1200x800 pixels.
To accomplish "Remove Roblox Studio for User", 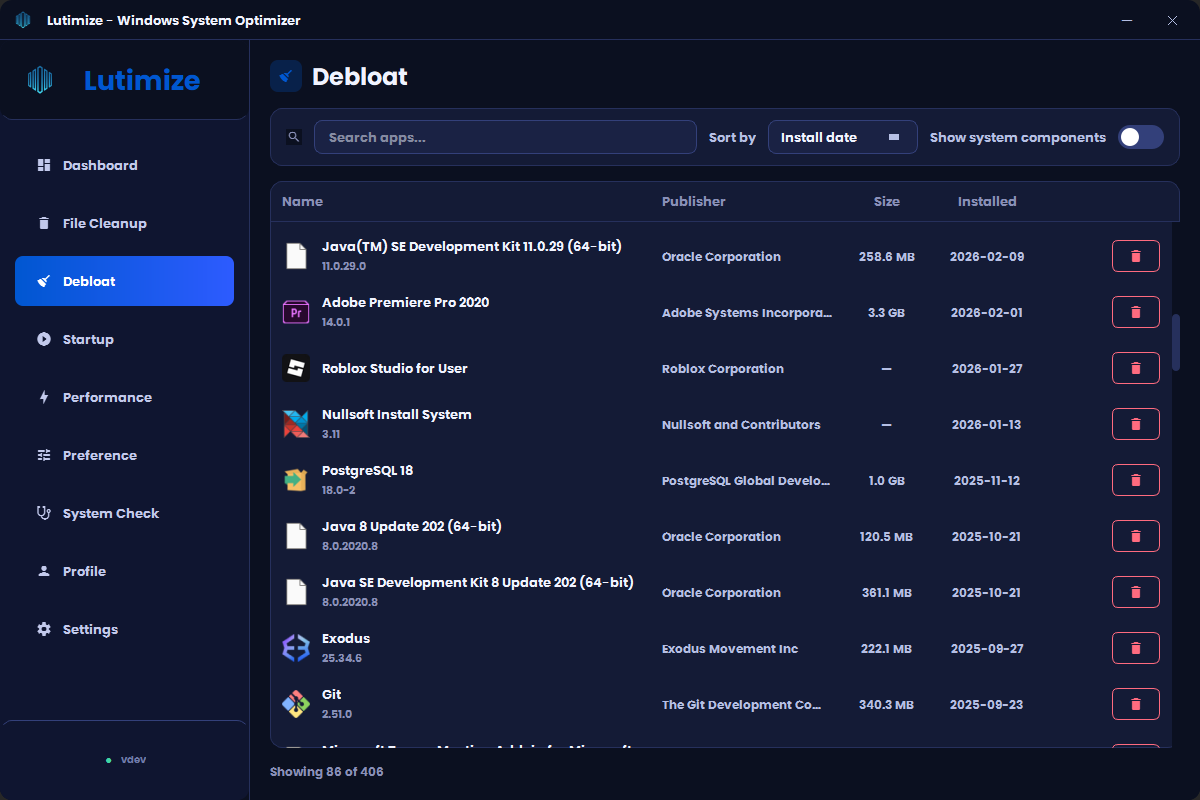I will (x=1135, y=368).
